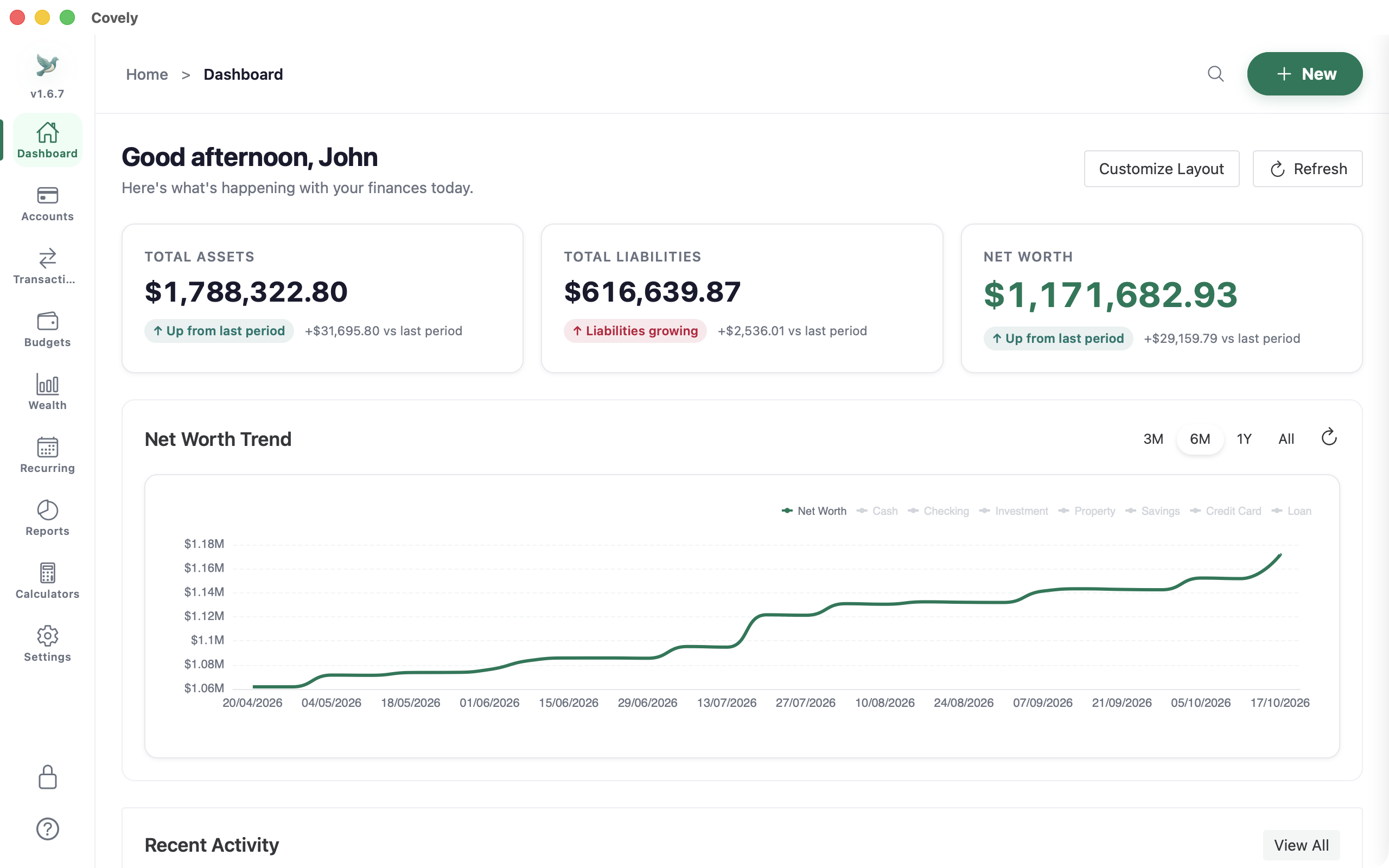Screen dimensions: 1389x868
Task: Select the All time range
Action: [1286, 439]
